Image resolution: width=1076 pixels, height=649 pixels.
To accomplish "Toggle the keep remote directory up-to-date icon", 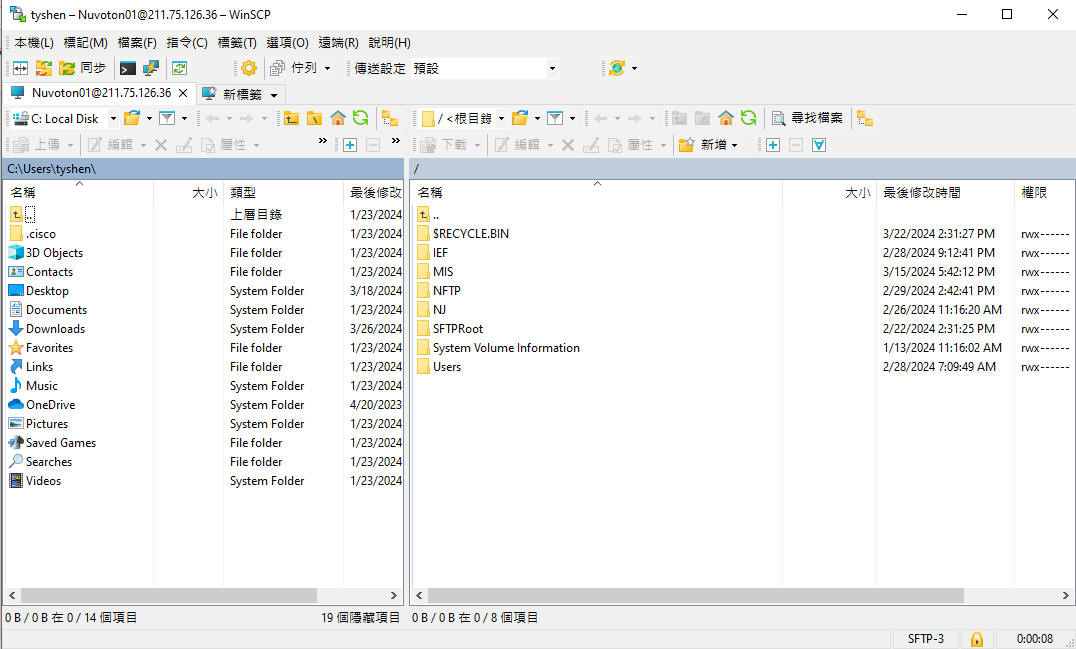I will coord(179,68).
